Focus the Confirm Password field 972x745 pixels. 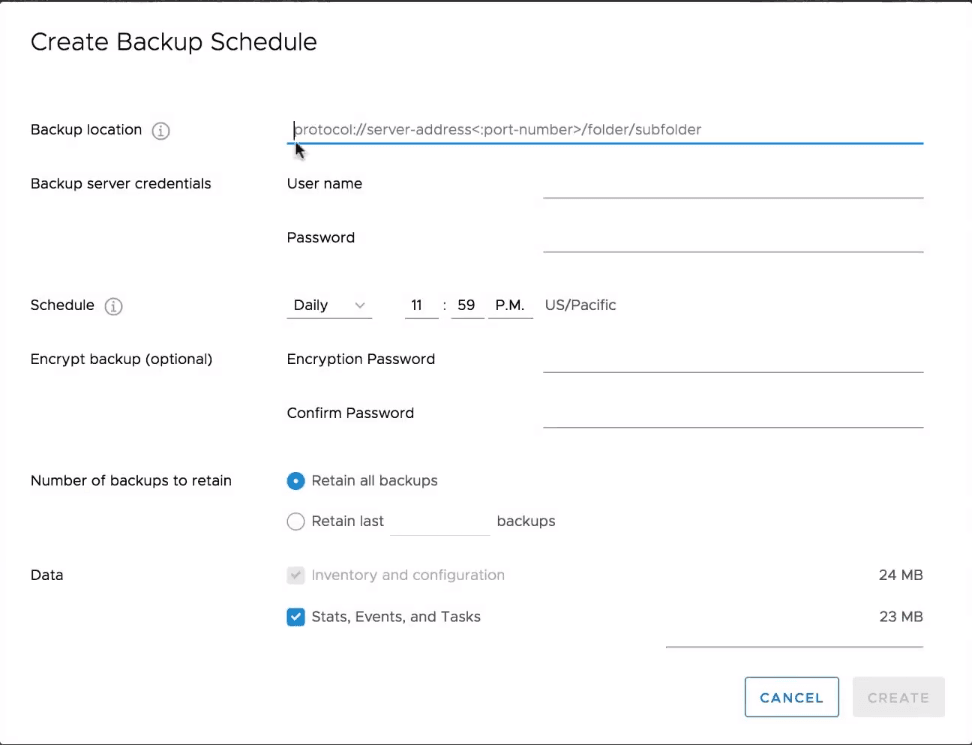(x=732, y=413)
